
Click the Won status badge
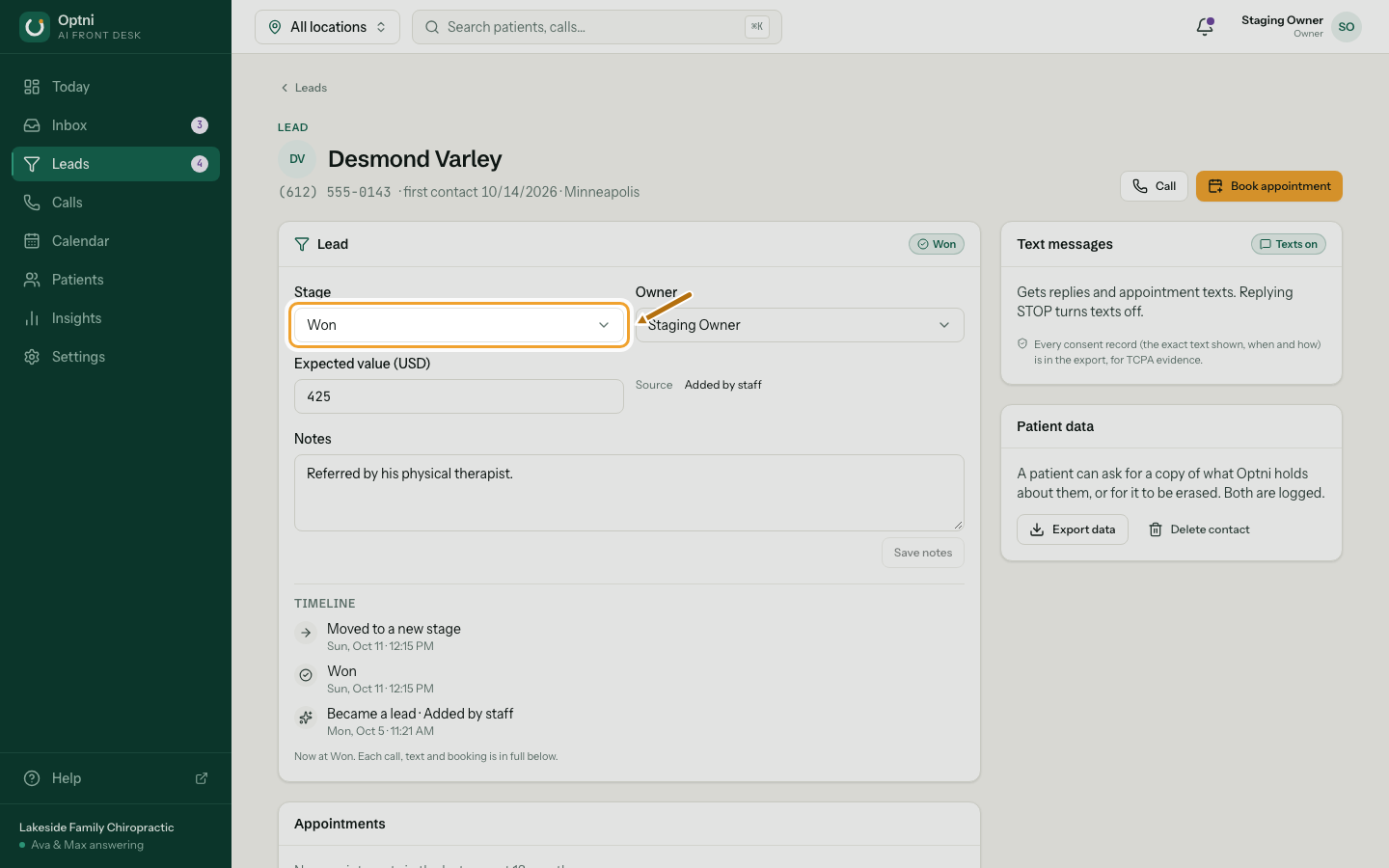937,244
